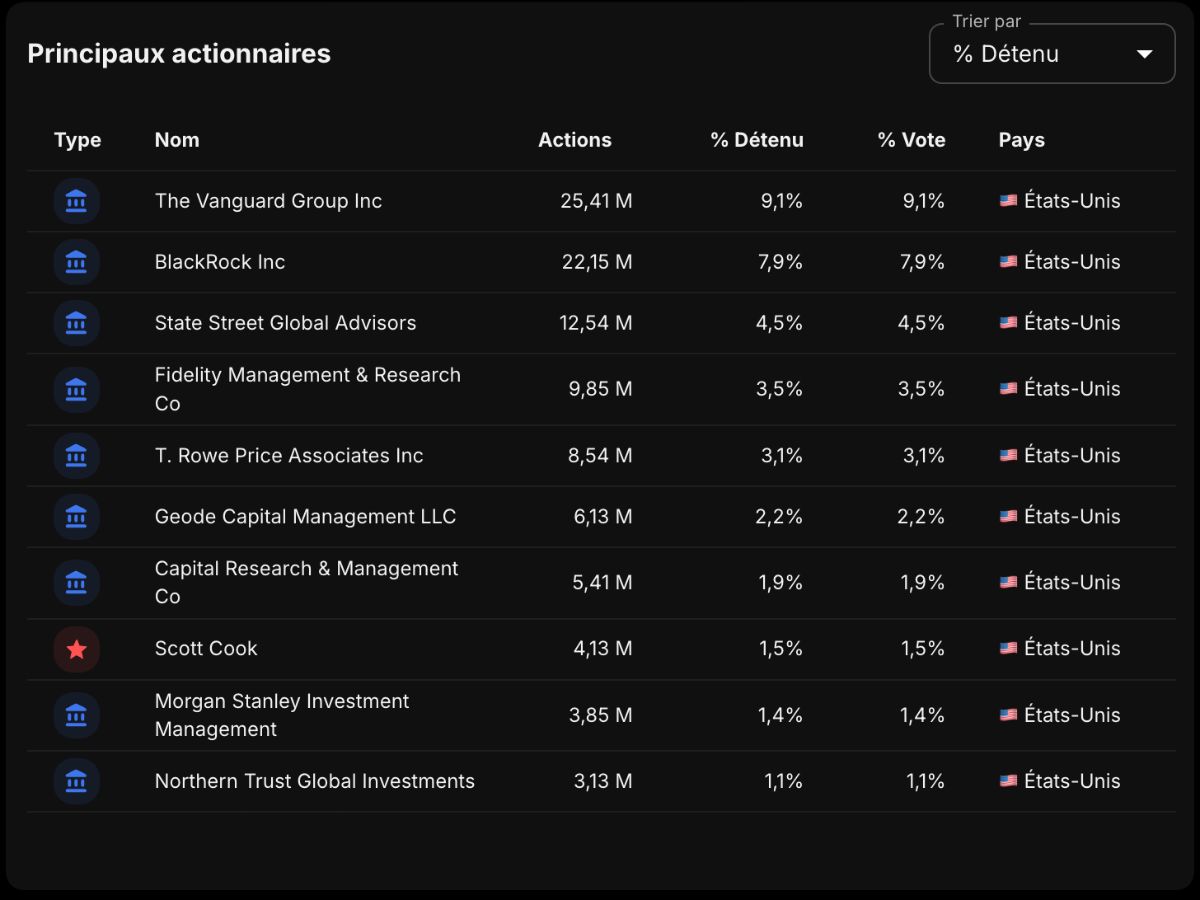Click institution icon for Capital Research & Management Co
This screenshot has height=900, width=1200.
click(x=77, y=583)
